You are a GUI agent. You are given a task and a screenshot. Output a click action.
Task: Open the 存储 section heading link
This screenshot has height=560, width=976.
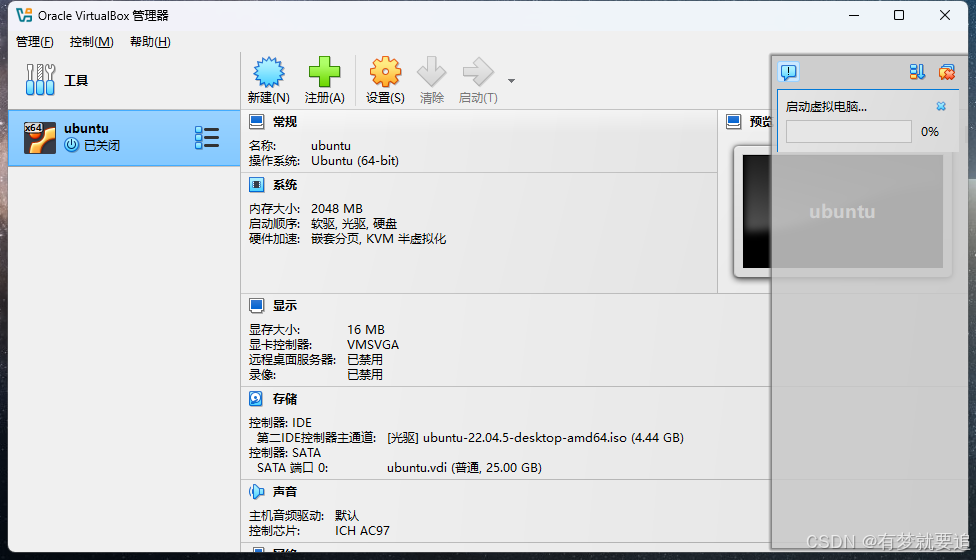click(284, 399)
